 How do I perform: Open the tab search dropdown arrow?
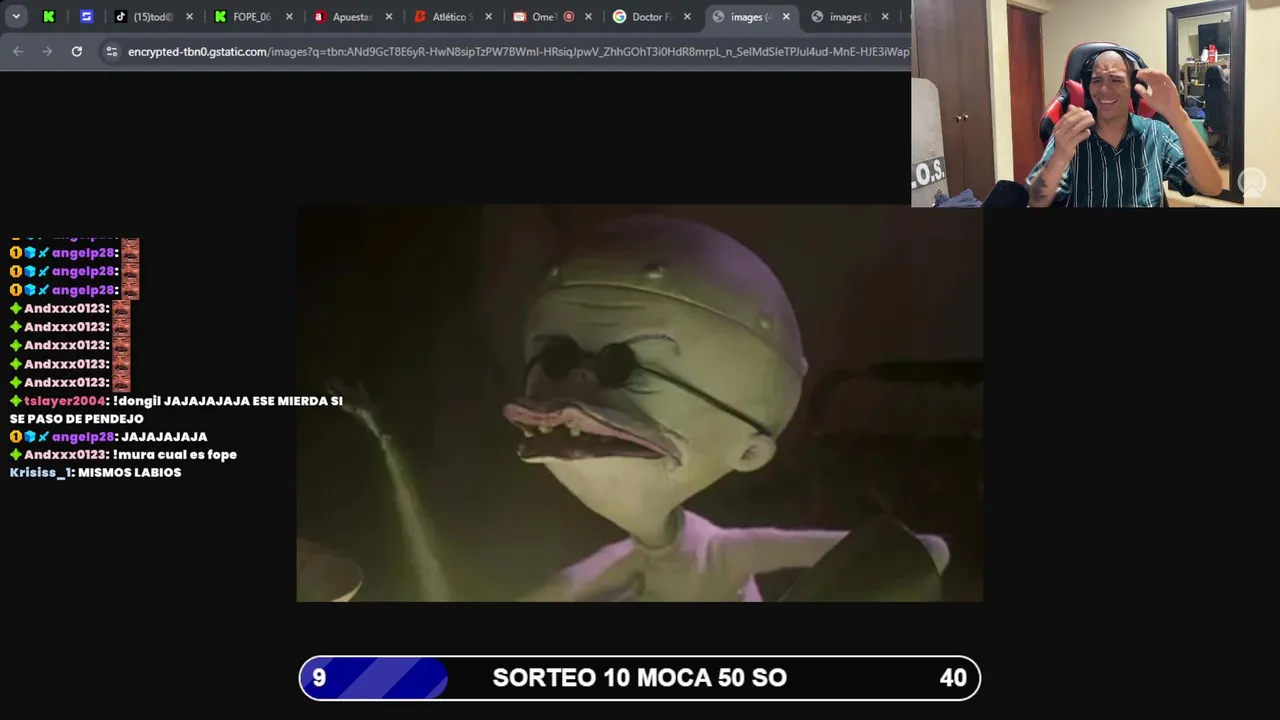coord(16,17)
